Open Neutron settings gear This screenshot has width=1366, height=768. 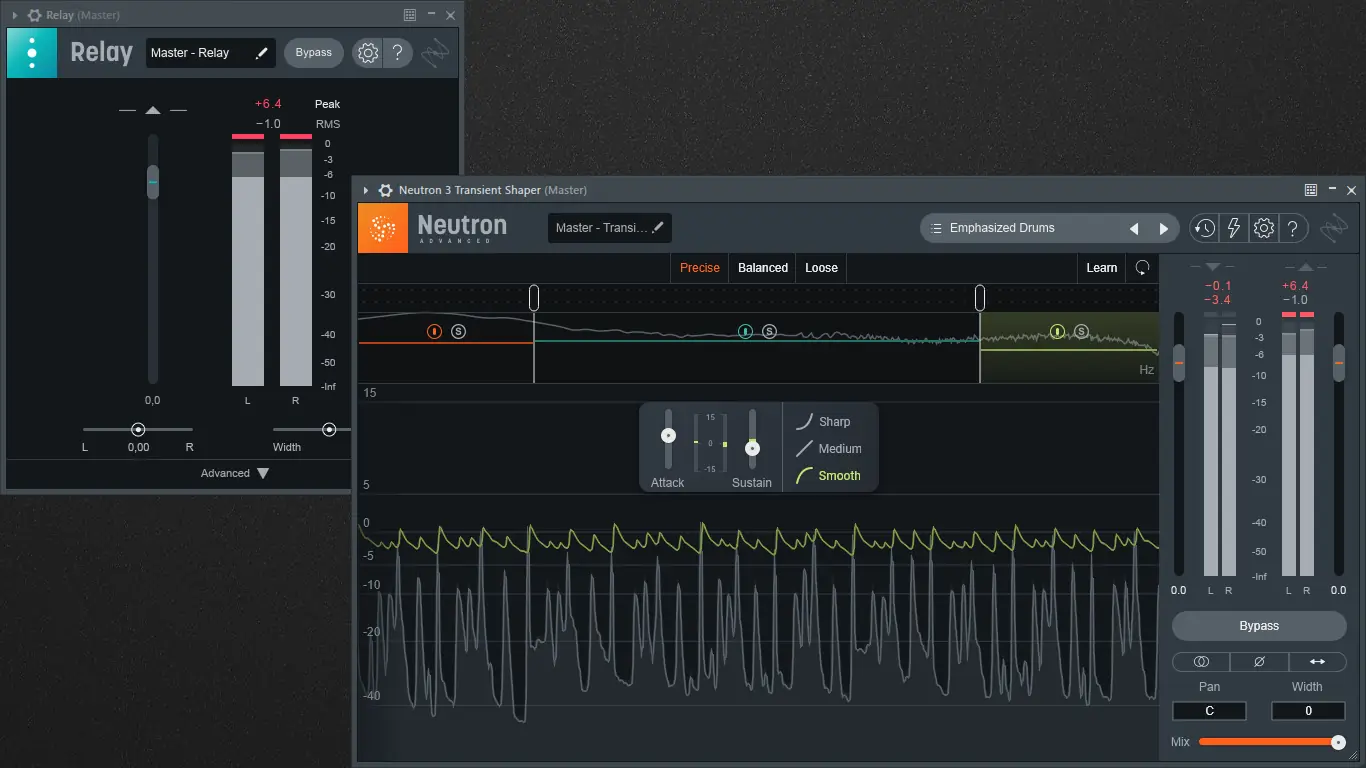click(1264, 228)
